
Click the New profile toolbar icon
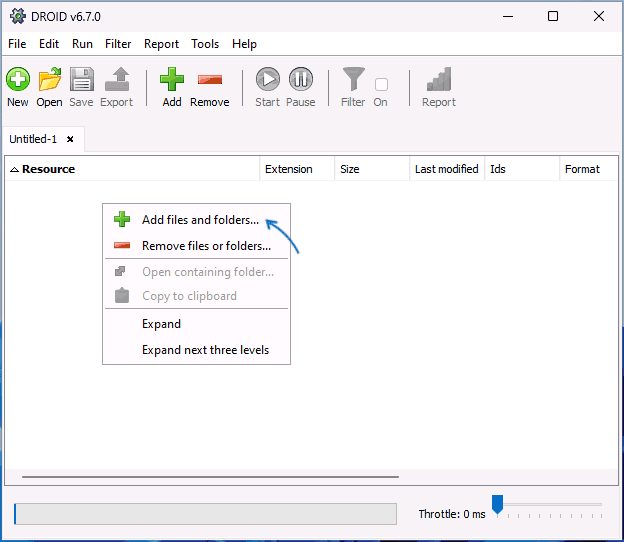pos(18,80)
